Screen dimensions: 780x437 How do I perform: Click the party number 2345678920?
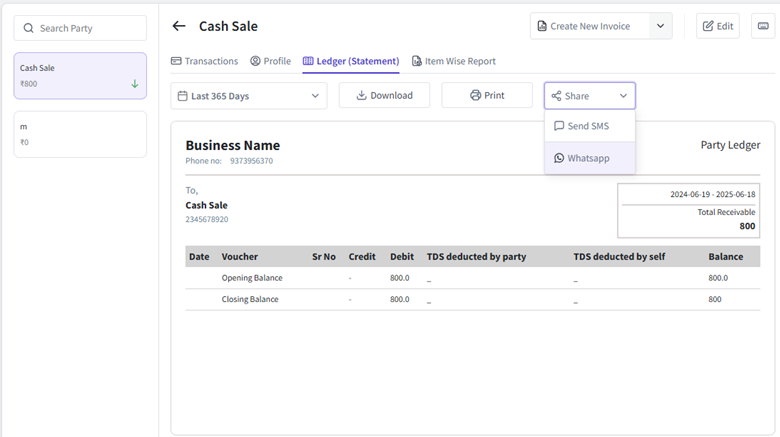point(207,219)
